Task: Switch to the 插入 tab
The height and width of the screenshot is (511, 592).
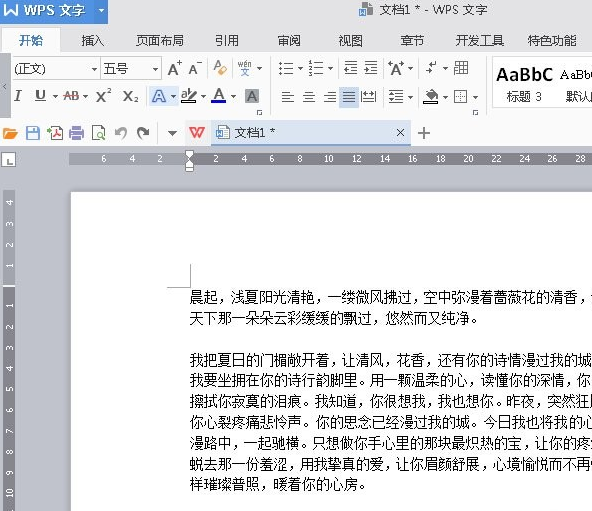Action: pos(92,40)
